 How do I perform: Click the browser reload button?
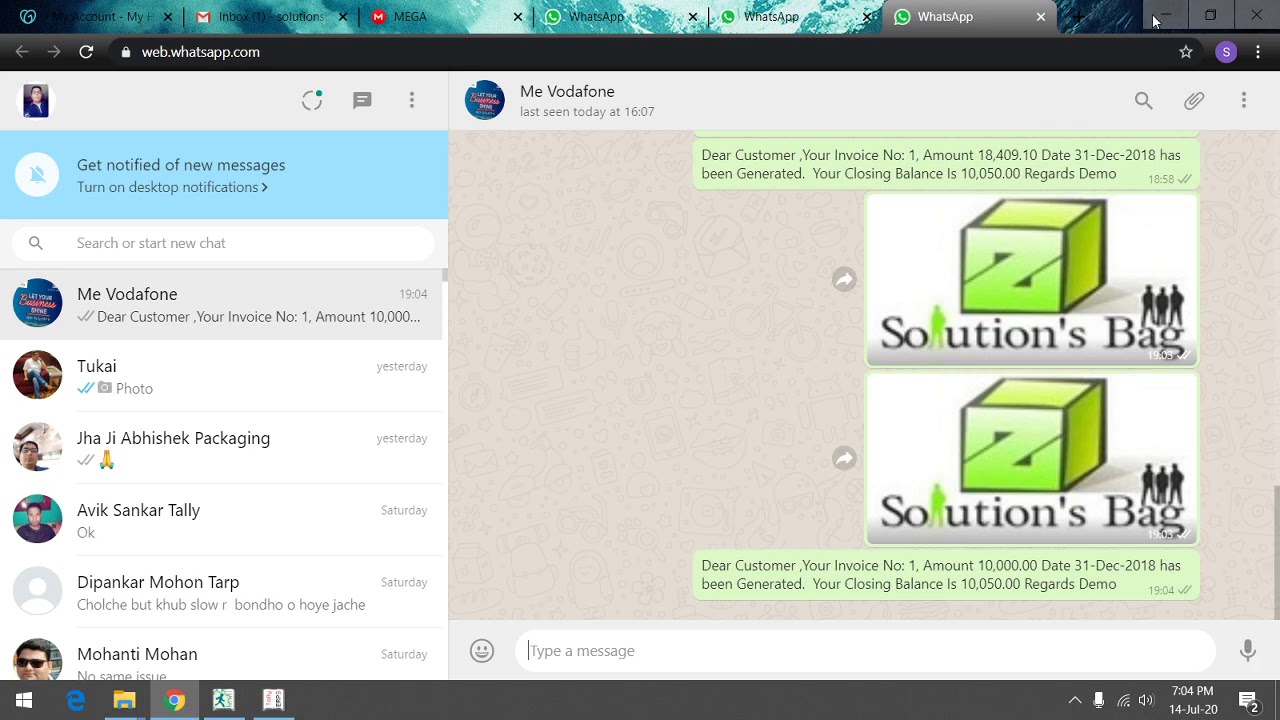click(x=86, y=52)
